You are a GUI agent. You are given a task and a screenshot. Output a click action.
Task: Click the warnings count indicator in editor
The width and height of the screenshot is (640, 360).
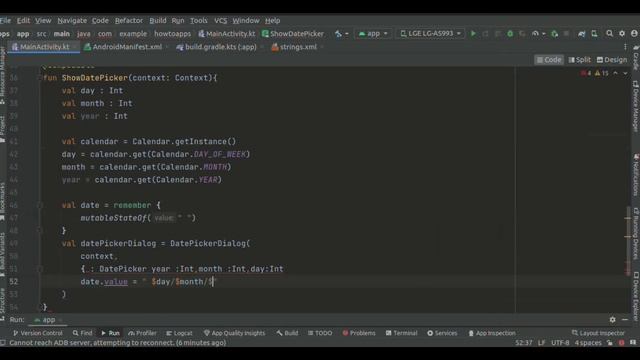(602, 73)
